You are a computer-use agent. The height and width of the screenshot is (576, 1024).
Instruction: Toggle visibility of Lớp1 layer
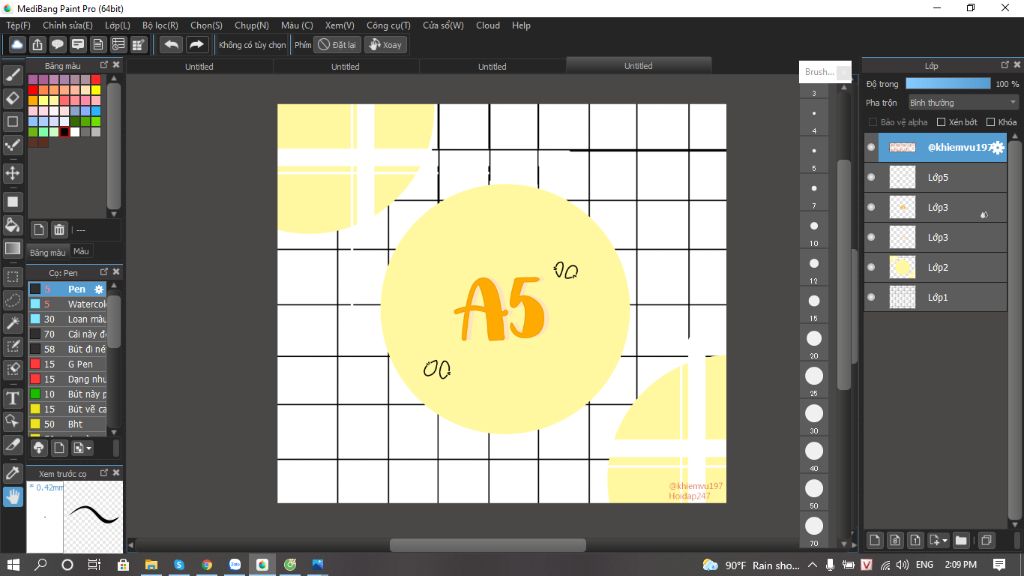(x=871, y=297)
